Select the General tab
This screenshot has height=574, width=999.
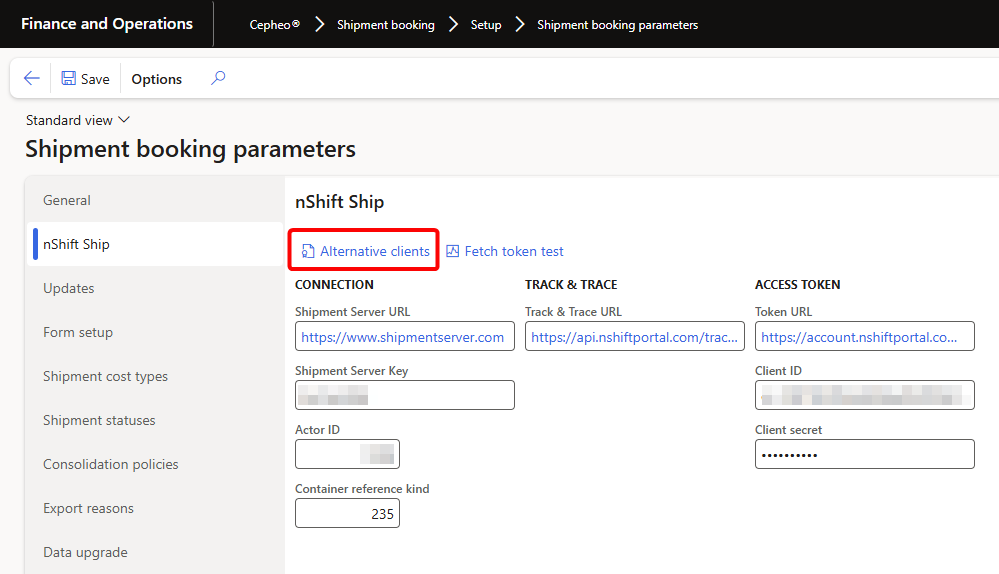[67, 200]
